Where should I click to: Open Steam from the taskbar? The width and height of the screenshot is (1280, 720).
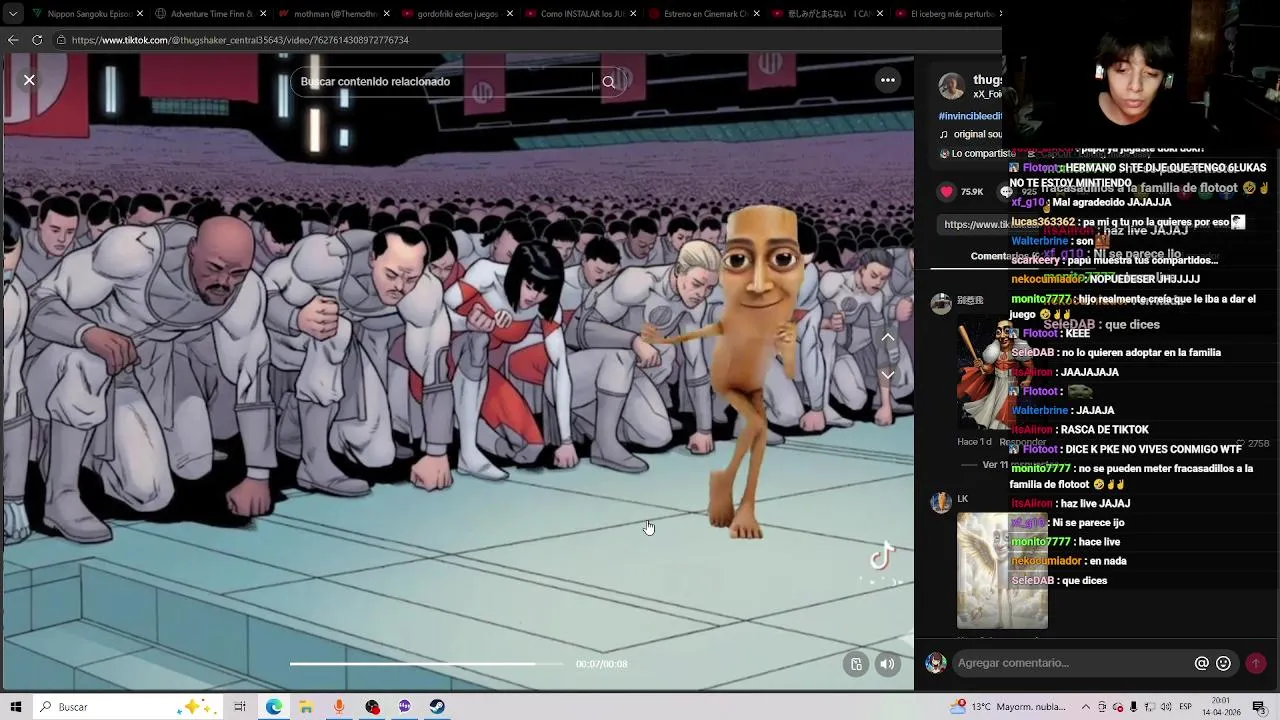(x=437, y=707)
